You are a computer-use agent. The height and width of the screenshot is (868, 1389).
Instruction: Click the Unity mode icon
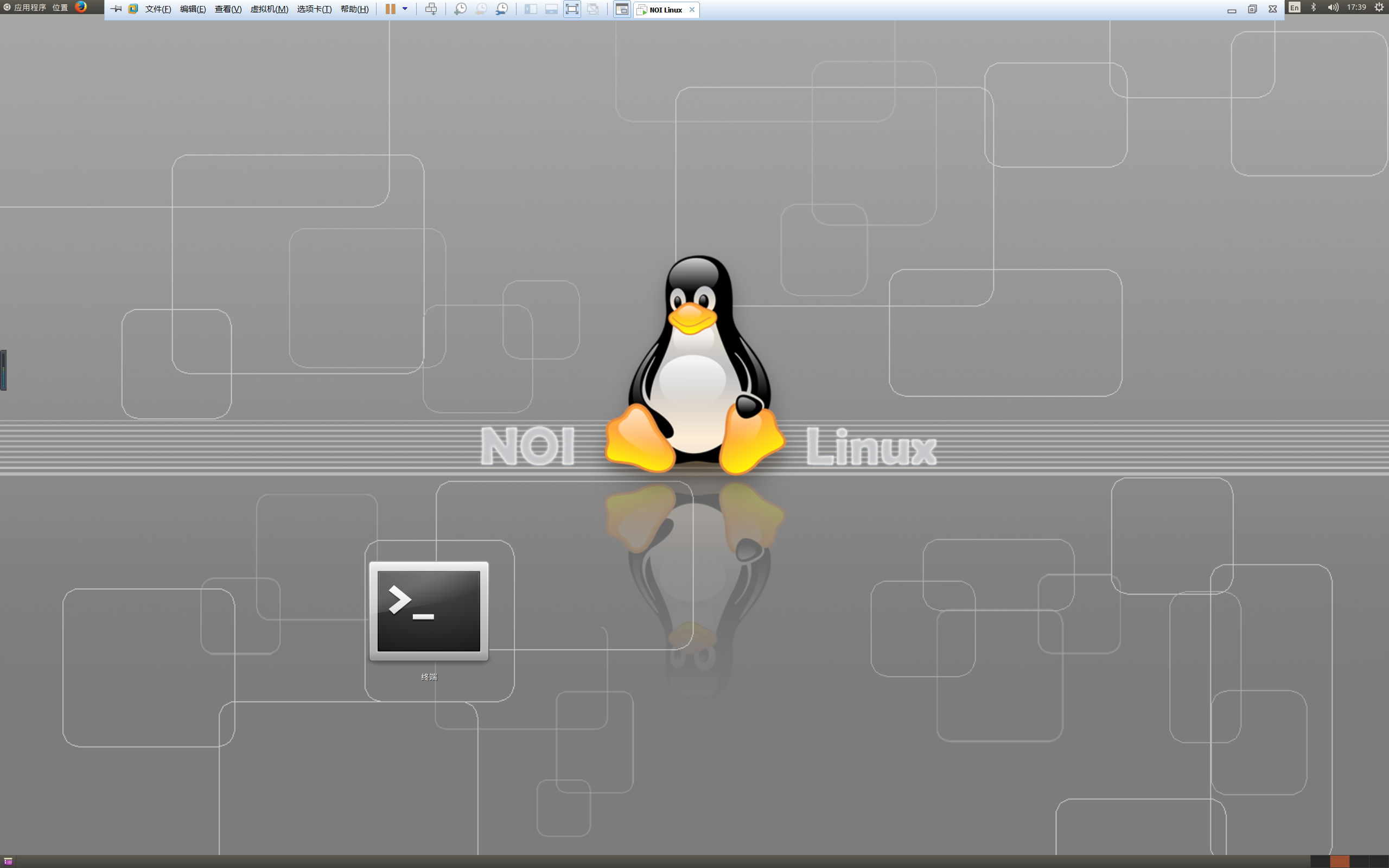[593, 9]
